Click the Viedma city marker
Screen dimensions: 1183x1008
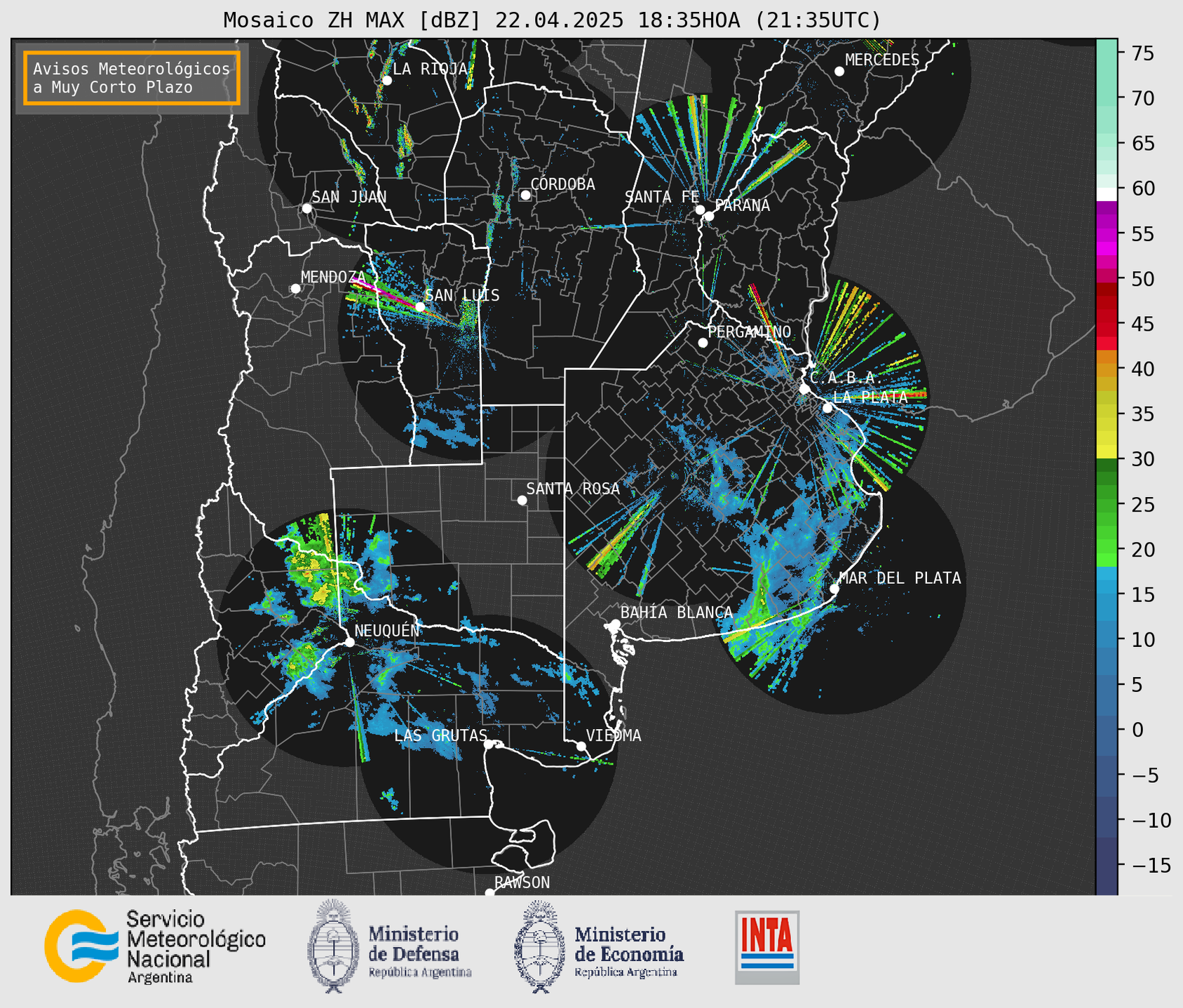point(581,746)
